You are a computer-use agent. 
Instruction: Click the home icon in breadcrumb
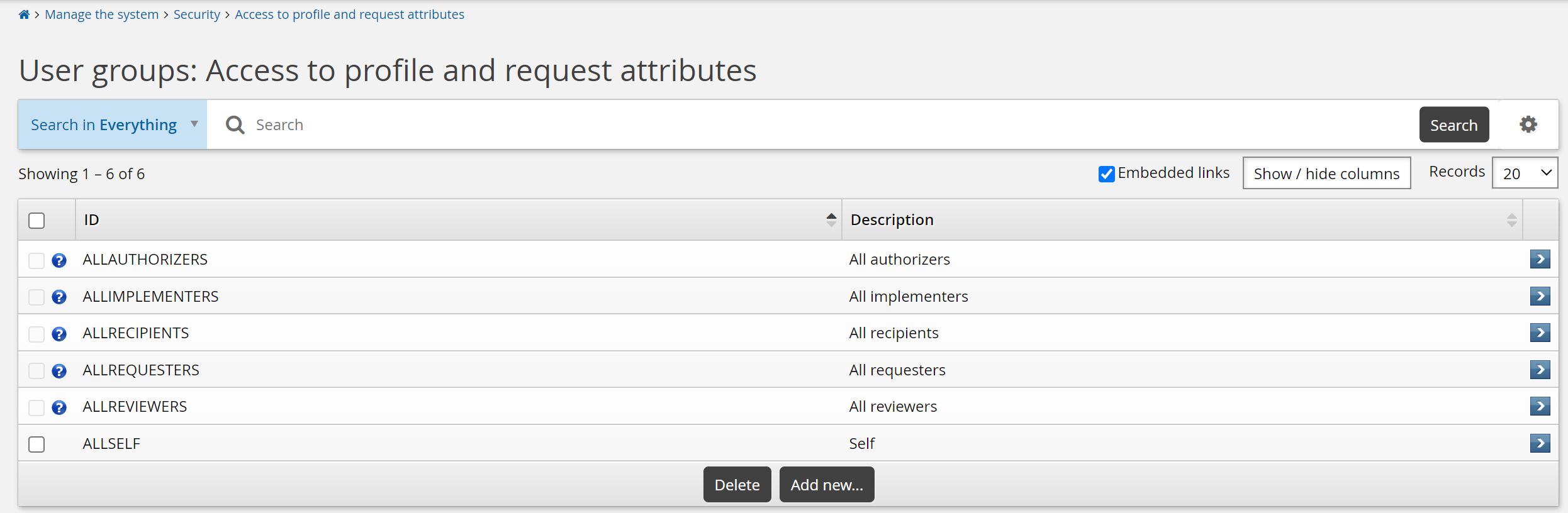(24, 14)
